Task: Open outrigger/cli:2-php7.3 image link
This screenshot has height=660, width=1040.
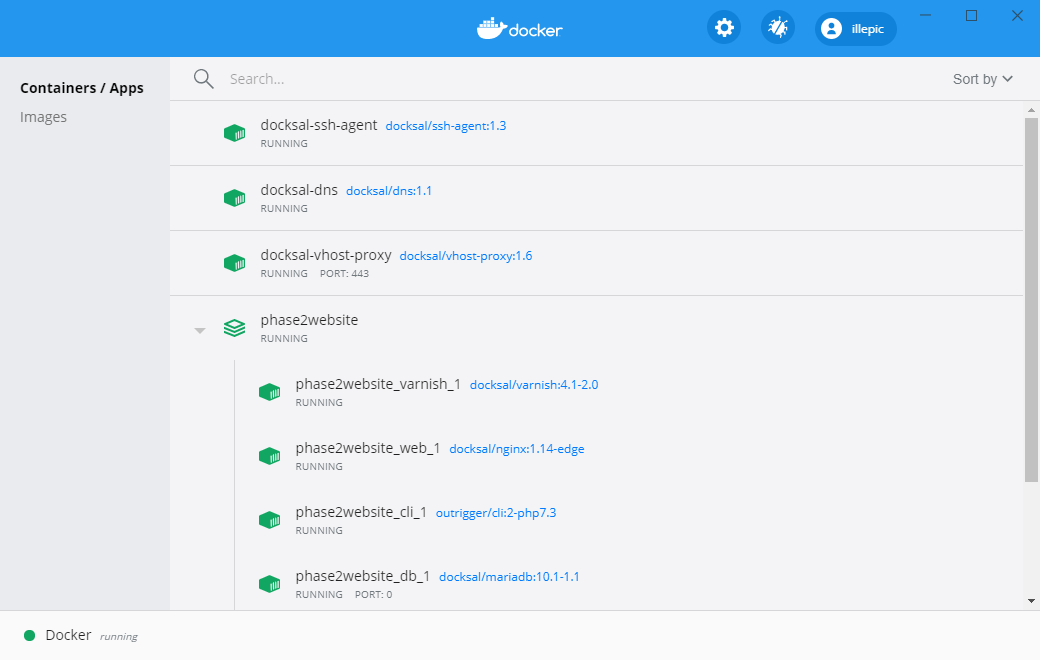Action: [x=496, y=513]
